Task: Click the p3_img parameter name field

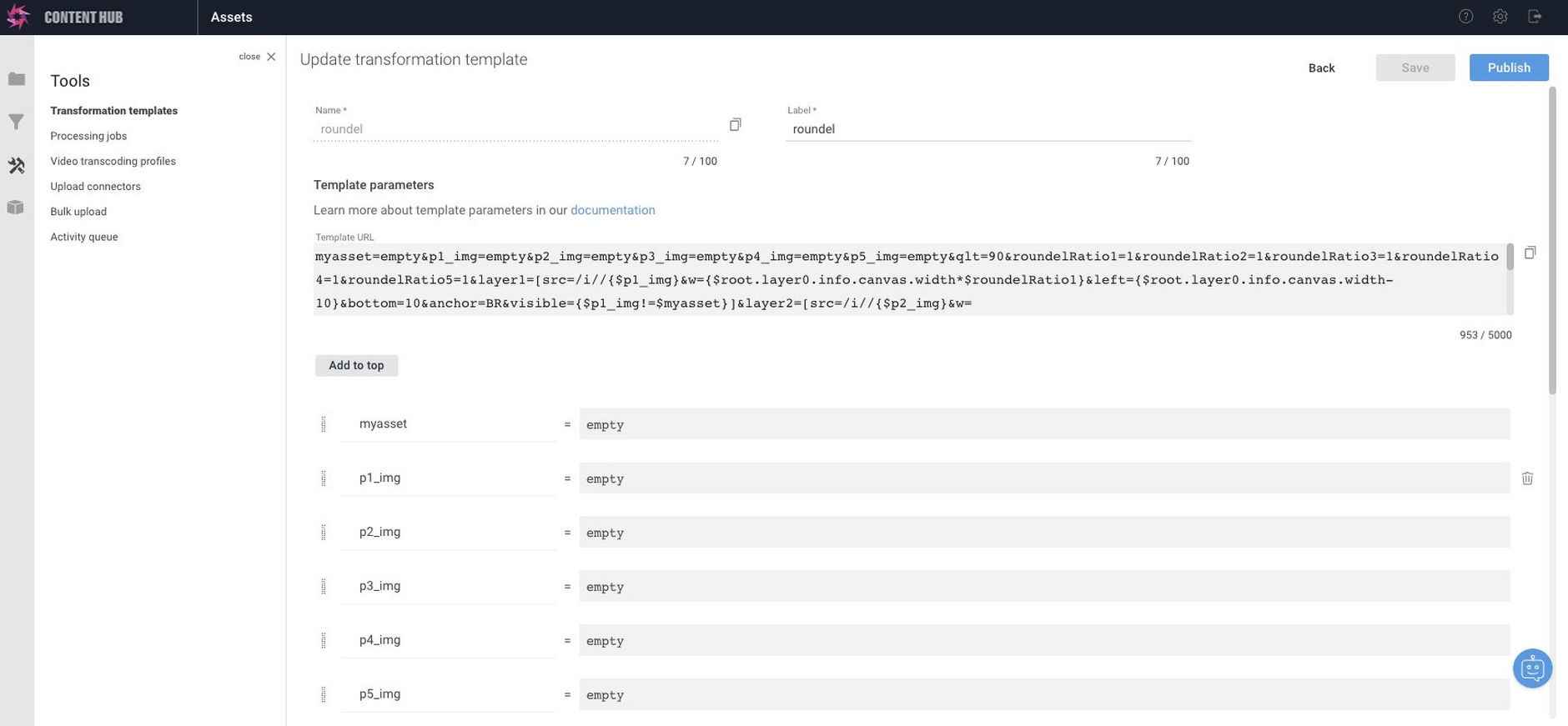Action: [x=448, y=587]
